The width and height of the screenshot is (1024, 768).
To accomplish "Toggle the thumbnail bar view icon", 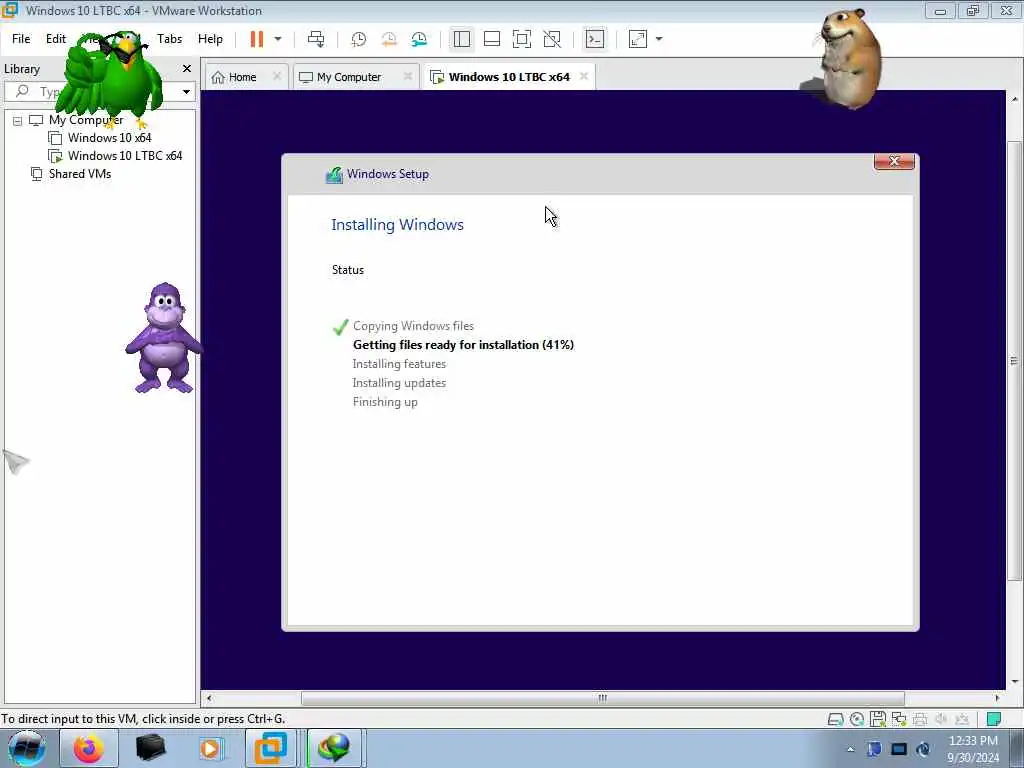I will coord(492,39).
